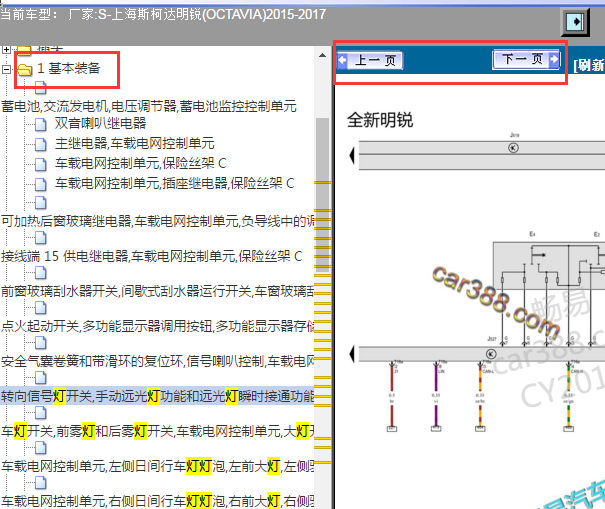605x509 pixels.
Task: Click document icon beside 插座继电器 entry
Action: [41, 184]
